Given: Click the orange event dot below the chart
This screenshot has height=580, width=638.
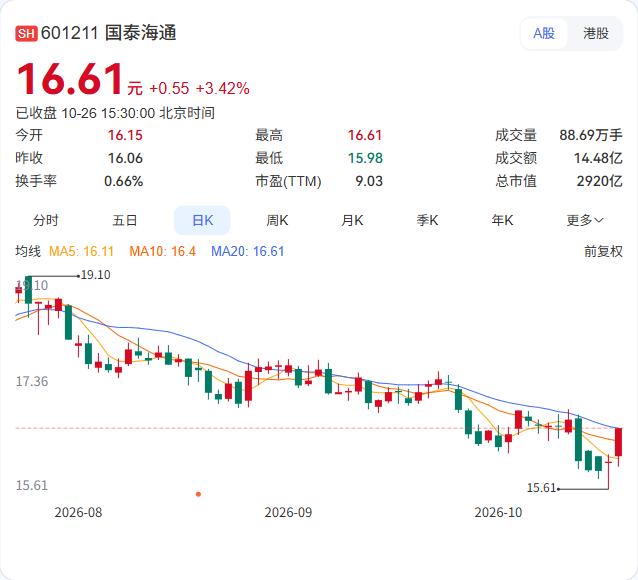Looking at the screenshot, I should click(x=198, y=494).
